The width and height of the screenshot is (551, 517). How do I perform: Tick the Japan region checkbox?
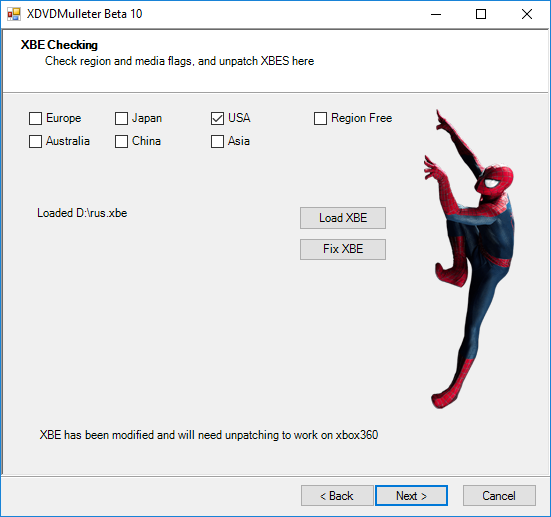121,118
